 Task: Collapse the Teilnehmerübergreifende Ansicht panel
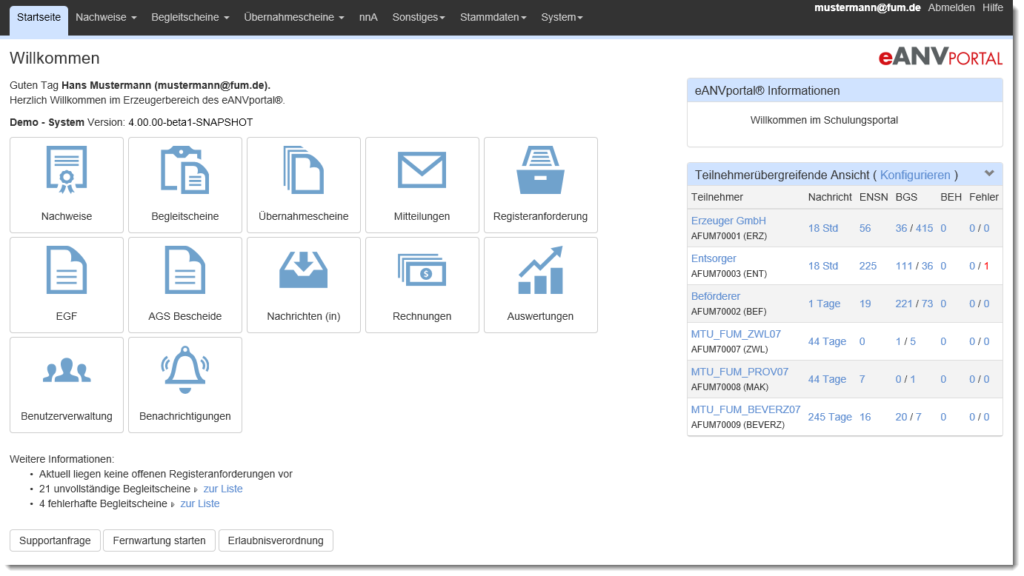pos(989,174)
